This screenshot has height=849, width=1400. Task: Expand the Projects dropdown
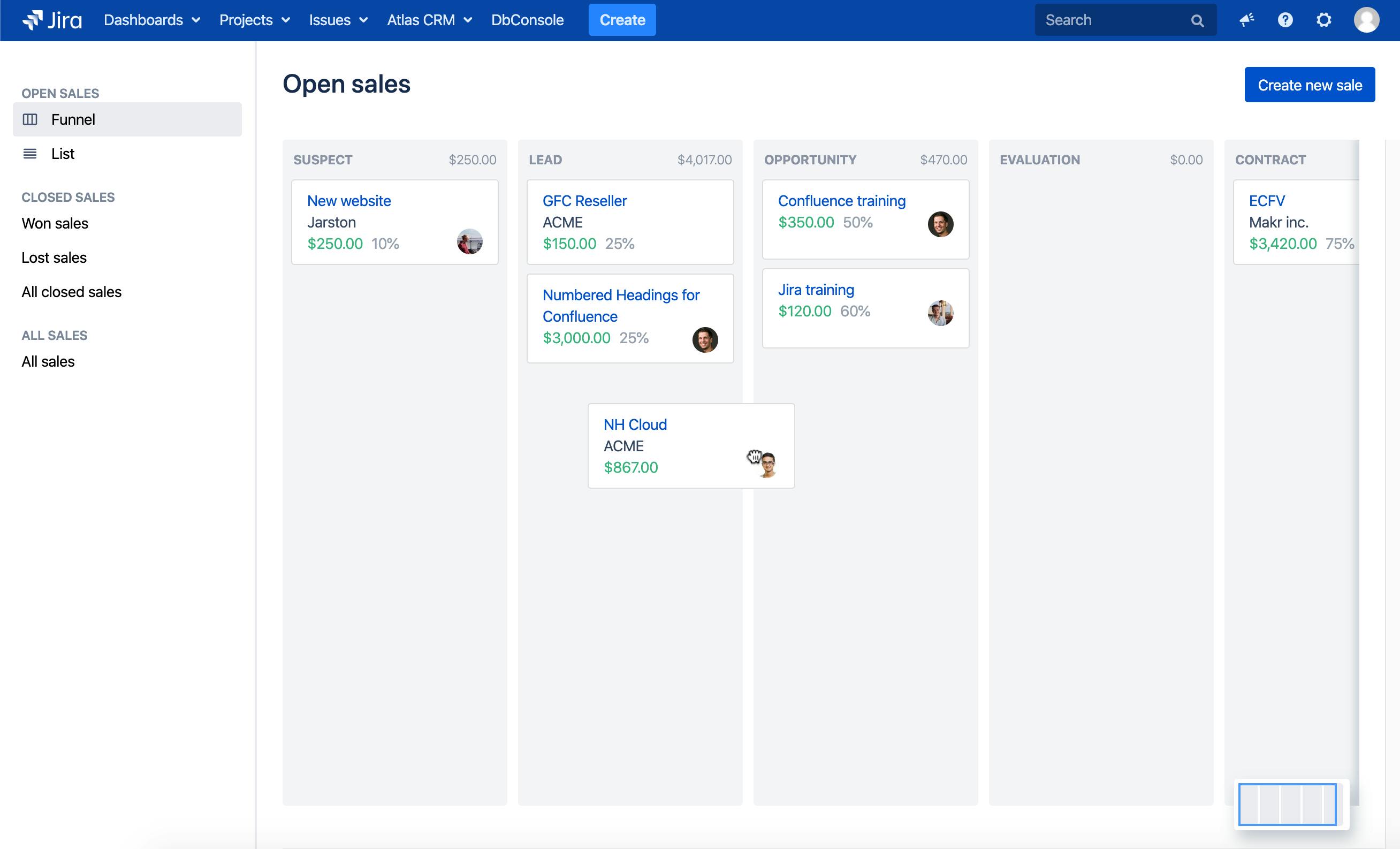(x=255, y=20)
